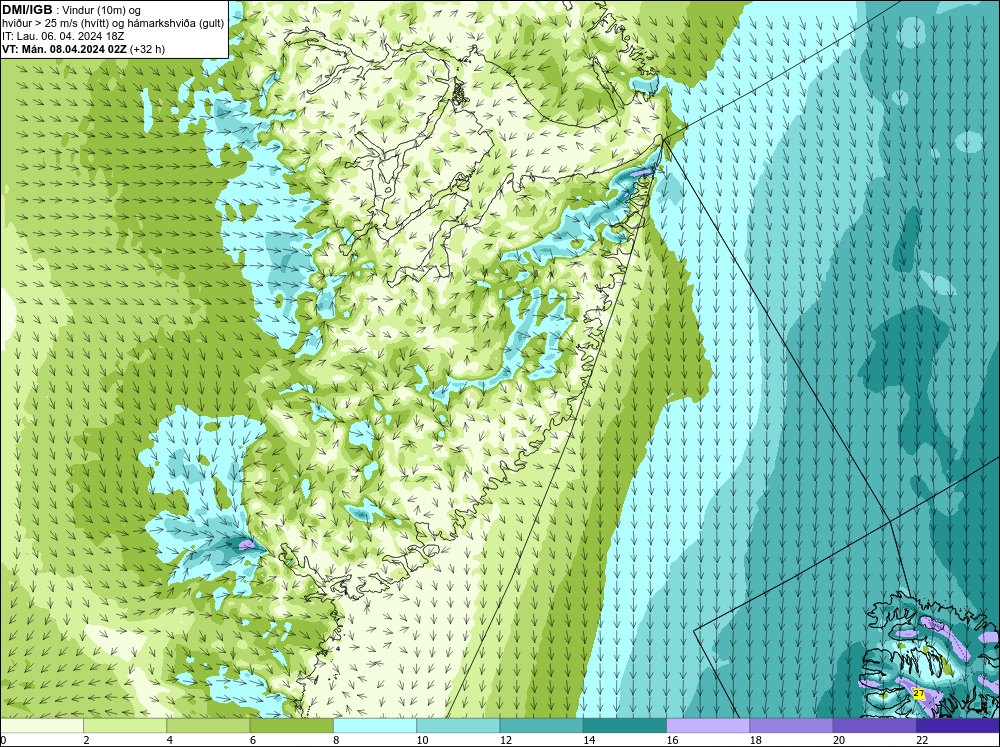The width and height of the screenshot is (1000, 747).
Task: Click the '20' label on the color scale
Action: (x=839, y=740)
